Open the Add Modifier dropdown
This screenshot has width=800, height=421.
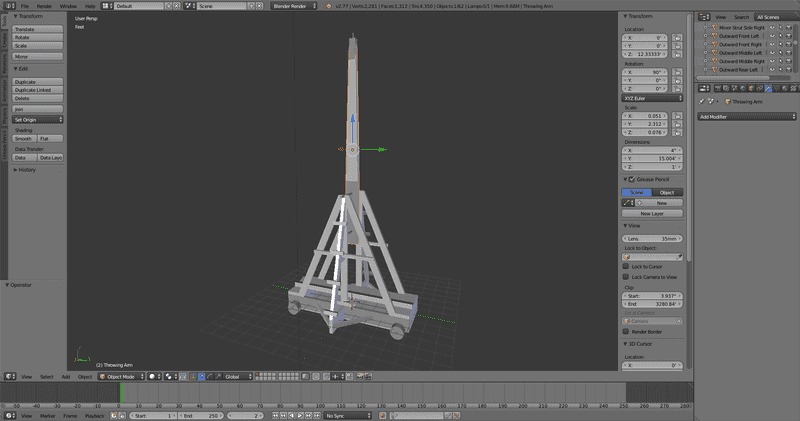(747, 117)
